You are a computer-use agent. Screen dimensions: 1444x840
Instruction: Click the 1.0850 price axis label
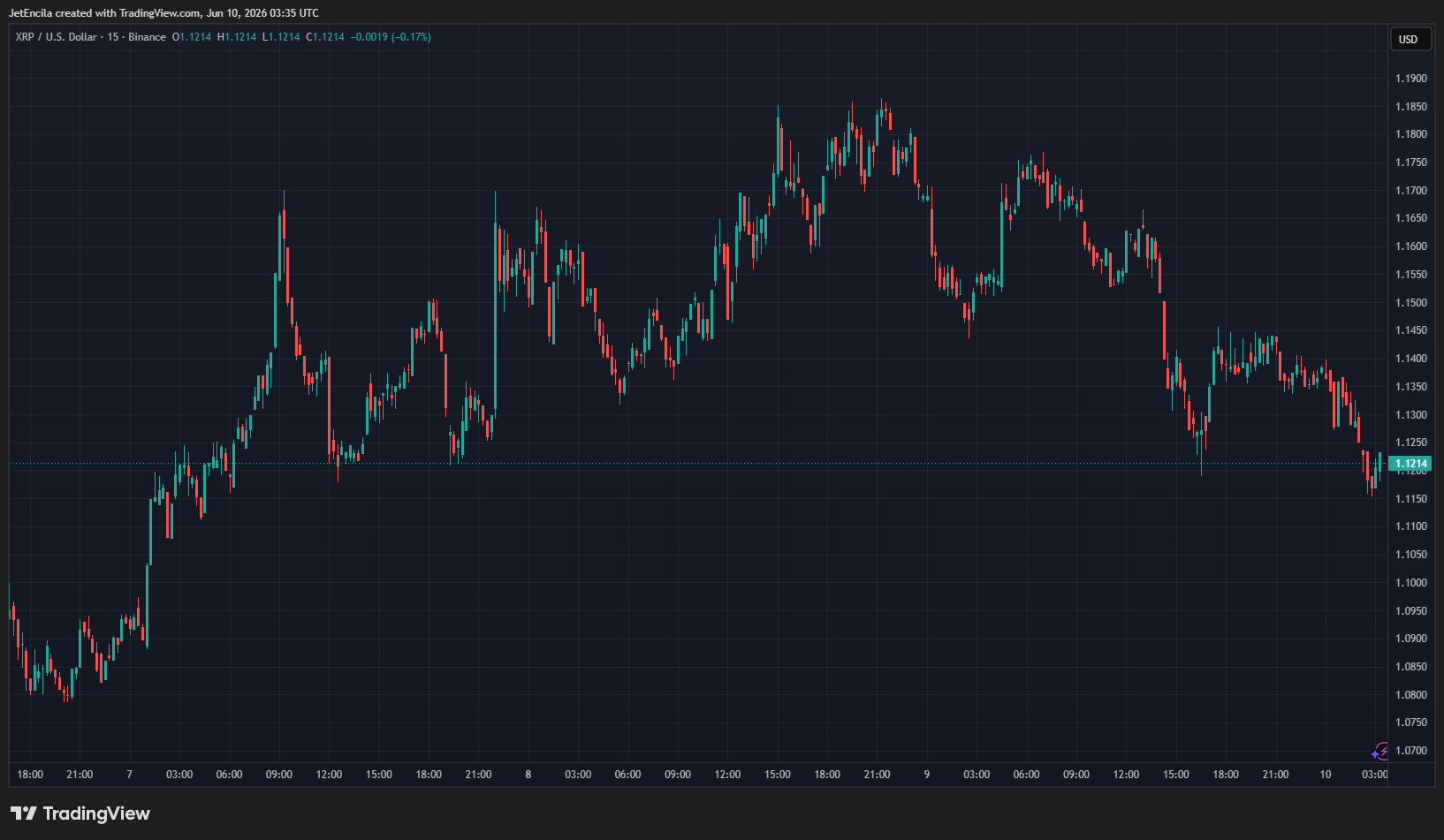click(1411, 667)
